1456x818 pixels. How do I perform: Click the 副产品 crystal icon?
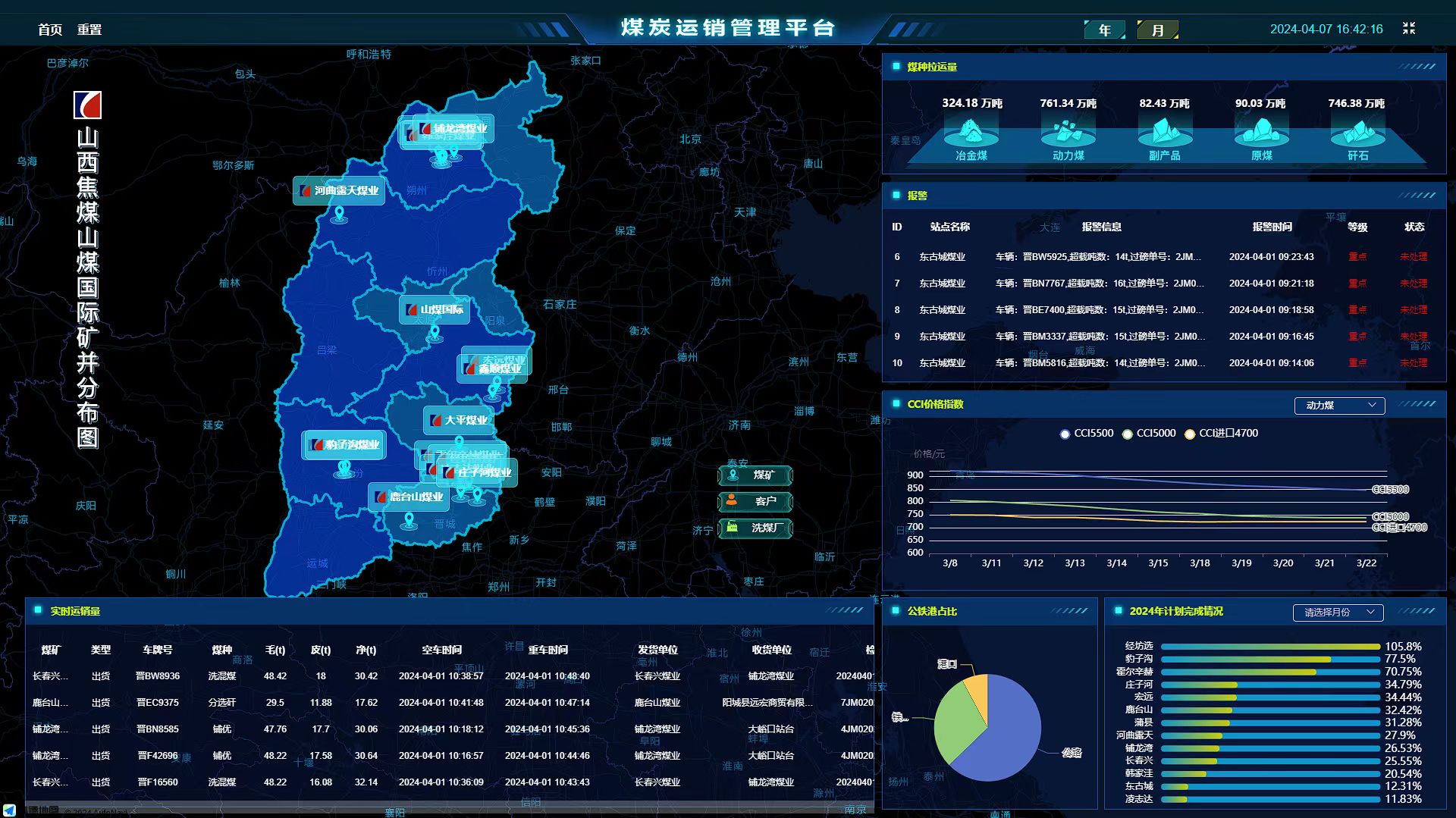pos(1164,132)
